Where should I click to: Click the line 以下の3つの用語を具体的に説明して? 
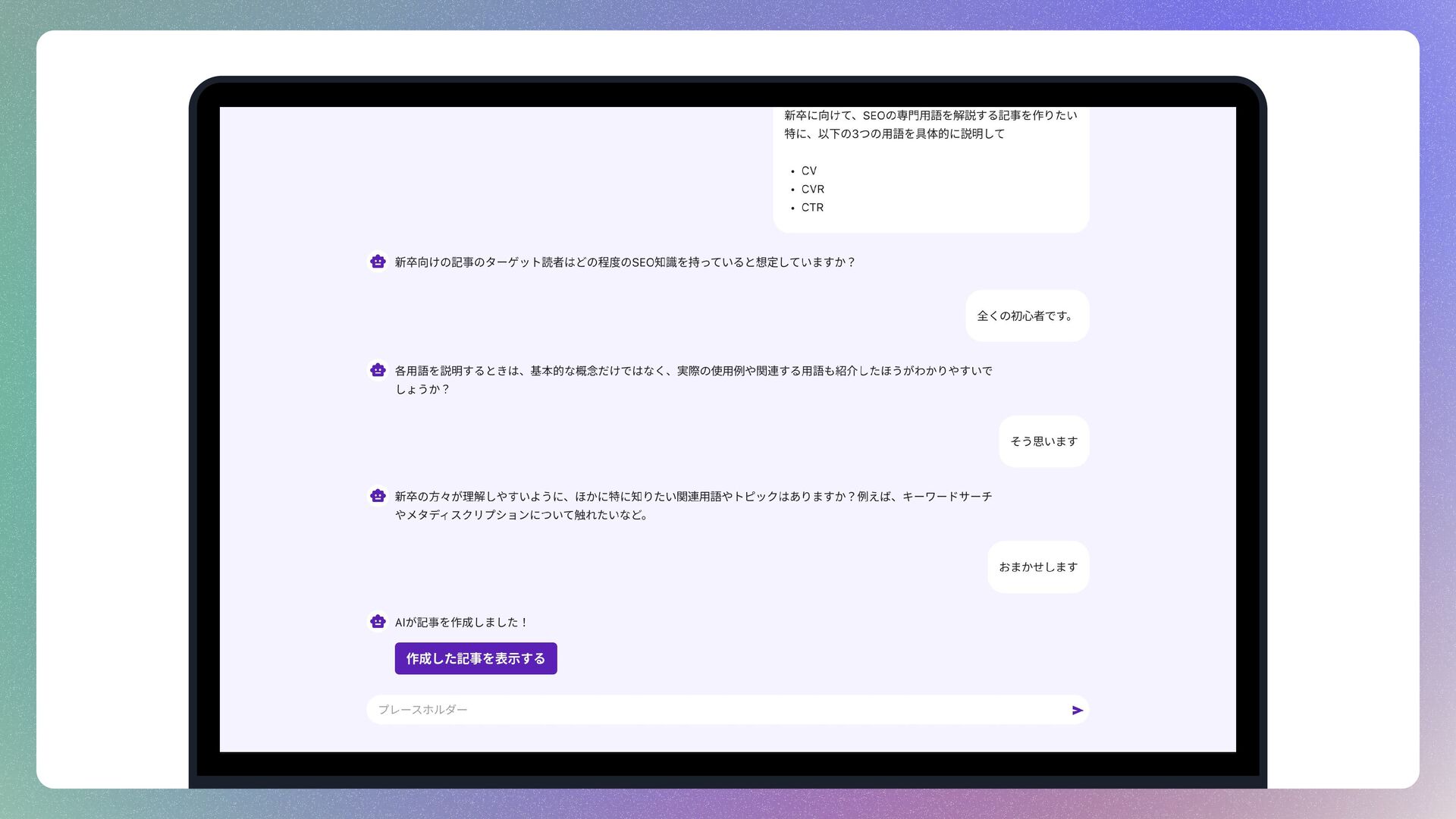(894, 134)
